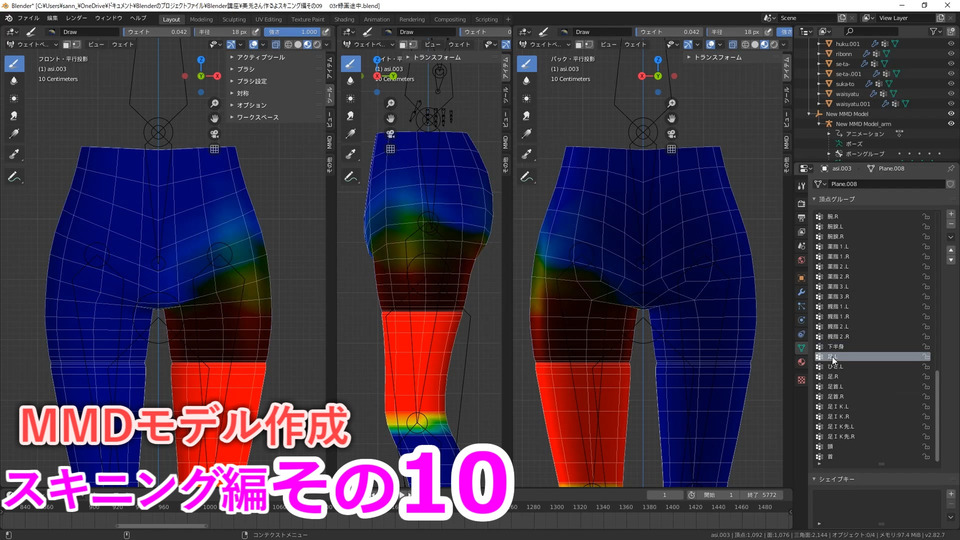Viewport: 960px width, 540px height.
Task: Select the Sample Weight eyedropper in front viewport
Action: click(14, 155)
